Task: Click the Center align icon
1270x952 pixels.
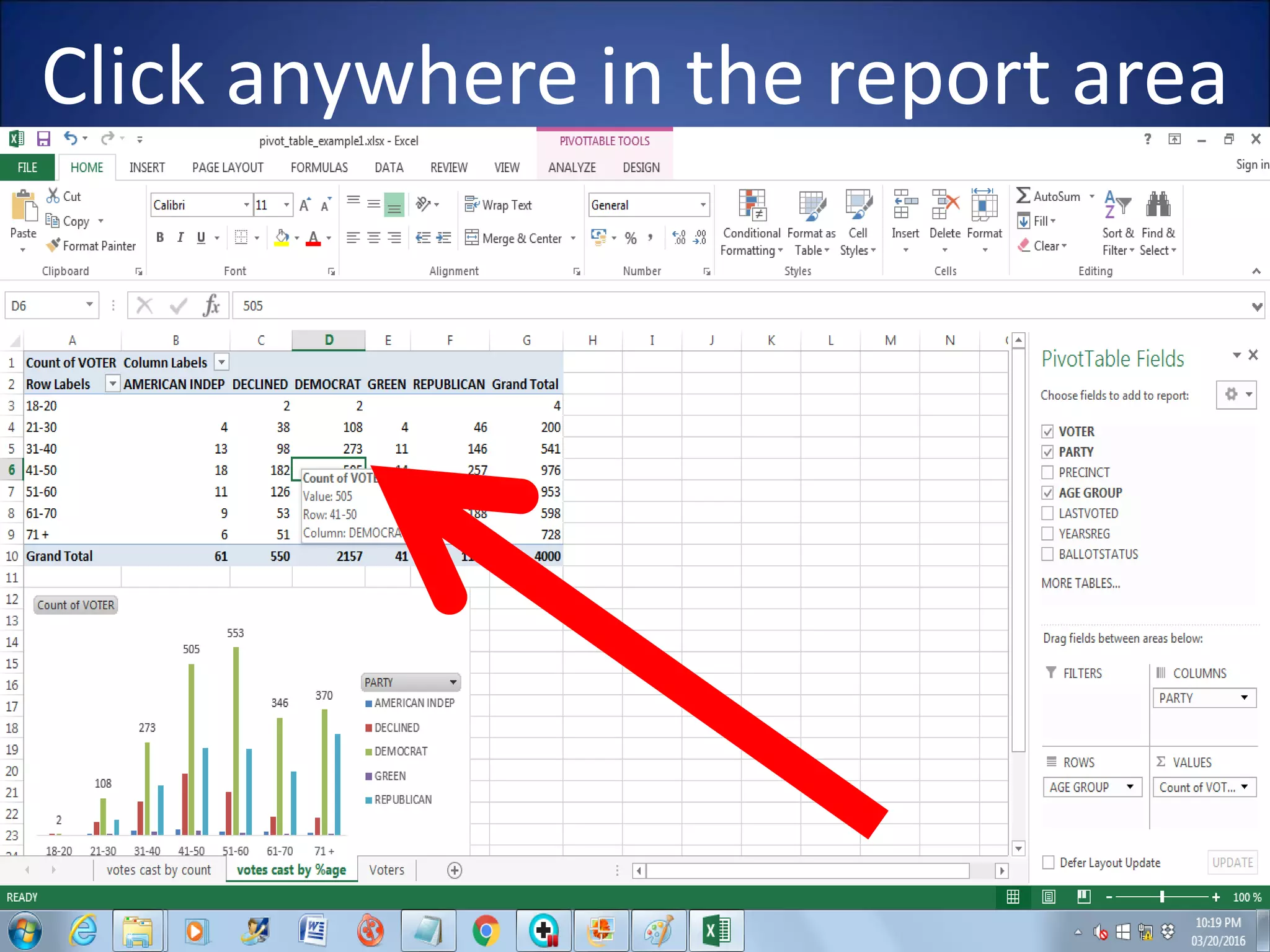Action: pyautogui.click(x=374, y=237)
